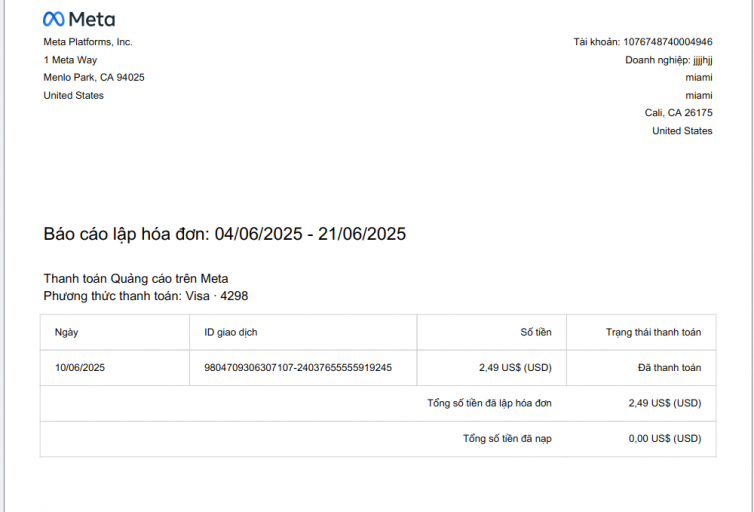Click the first 'miami' address line
The height and width of the screenshot is (512, 754).
tap(699, 77)
